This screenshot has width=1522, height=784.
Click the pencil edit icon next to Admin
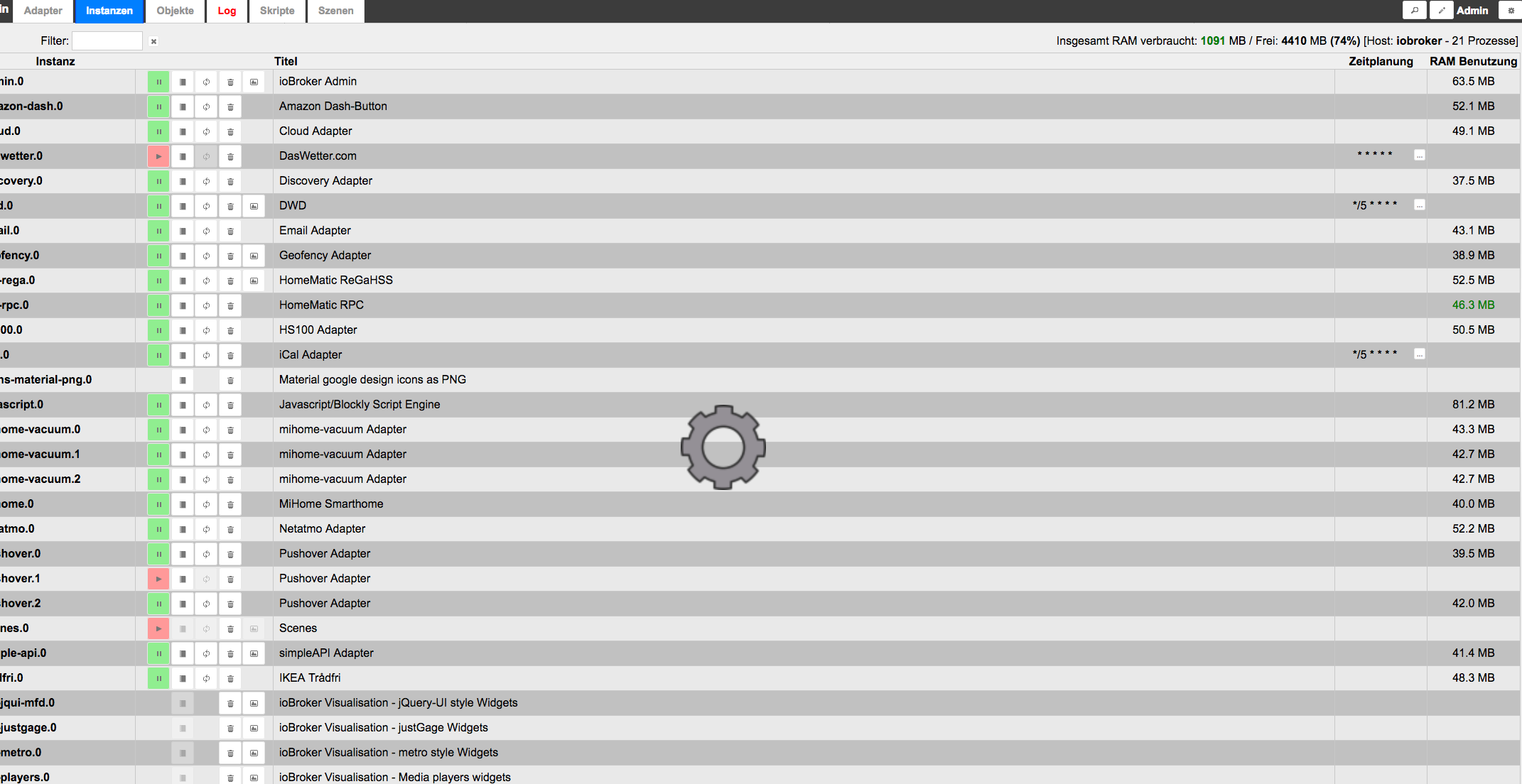[x=1442, y=11]
